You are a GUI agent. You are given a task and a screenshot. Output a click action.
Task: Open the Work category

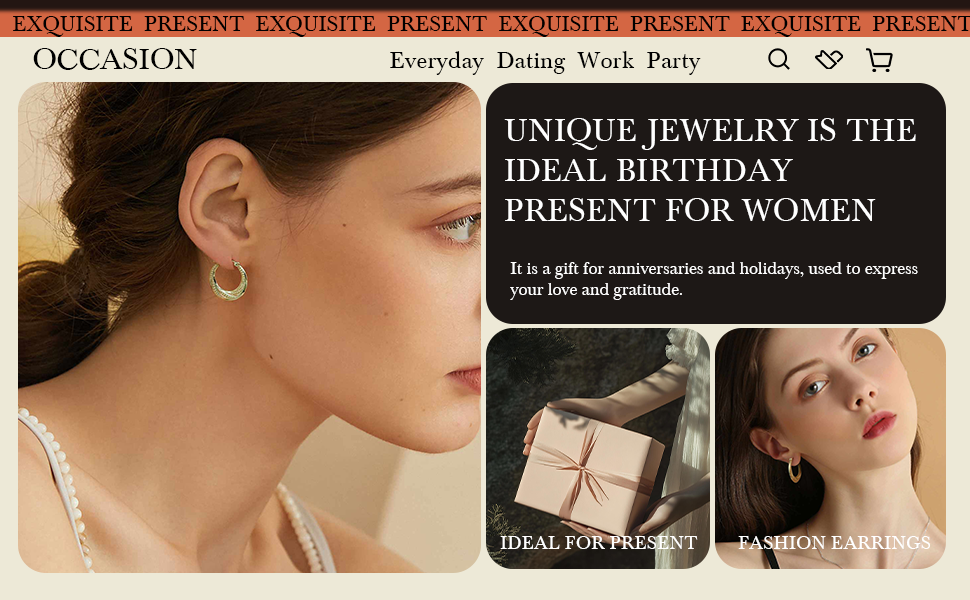606,61
